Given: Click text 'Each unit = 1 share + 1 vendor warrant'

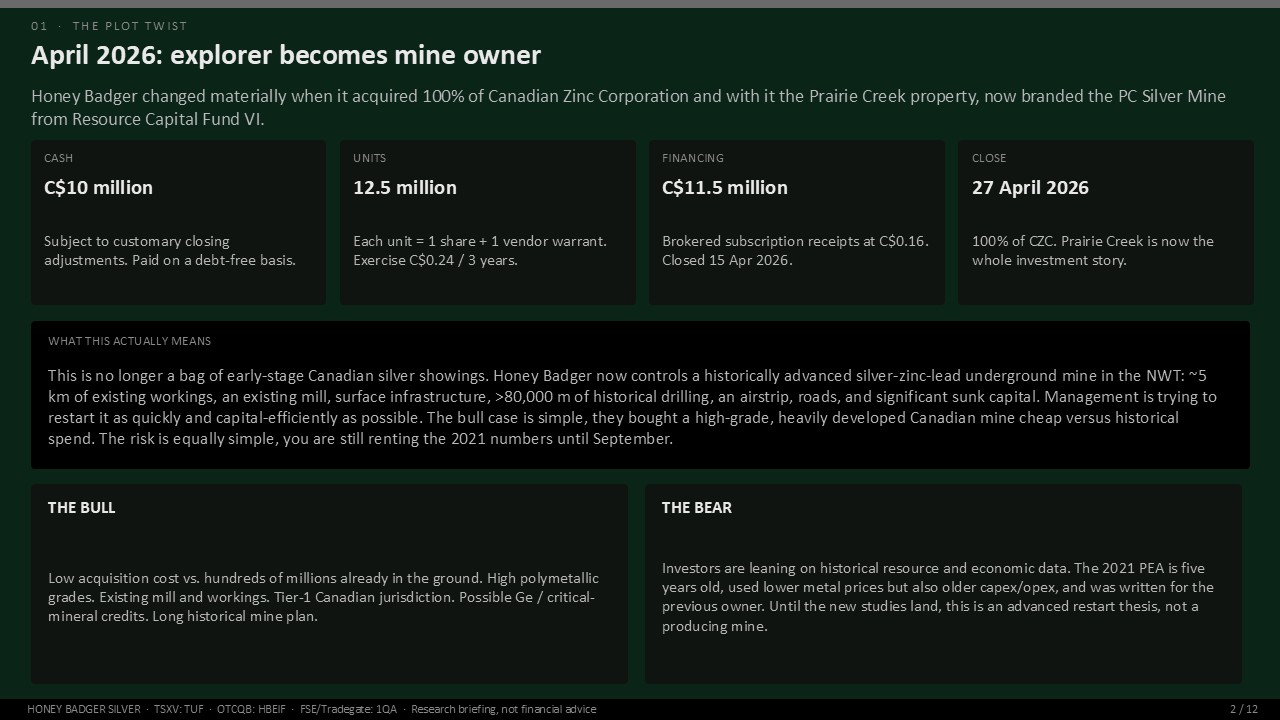Looking at the screenshot, I should pos(480,250).
